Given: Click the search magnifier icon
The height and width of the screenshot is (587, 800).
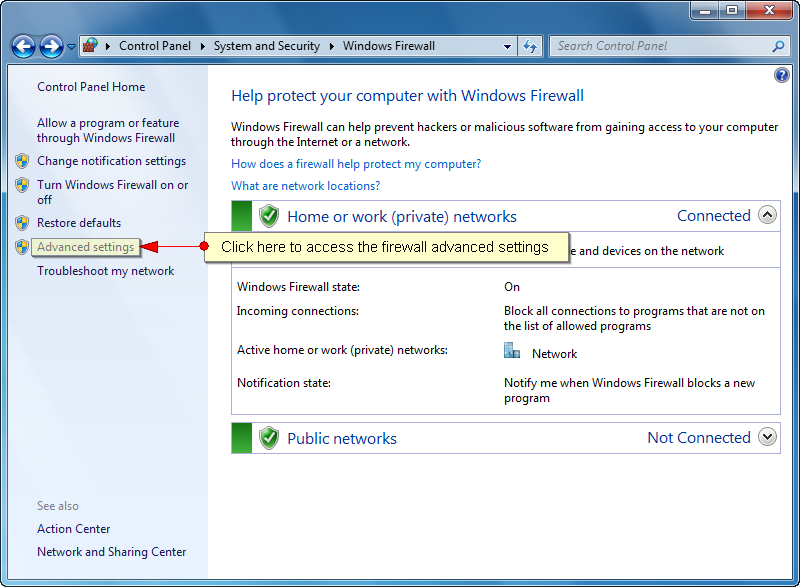Looking at the screenshot, I should point(778,46).
